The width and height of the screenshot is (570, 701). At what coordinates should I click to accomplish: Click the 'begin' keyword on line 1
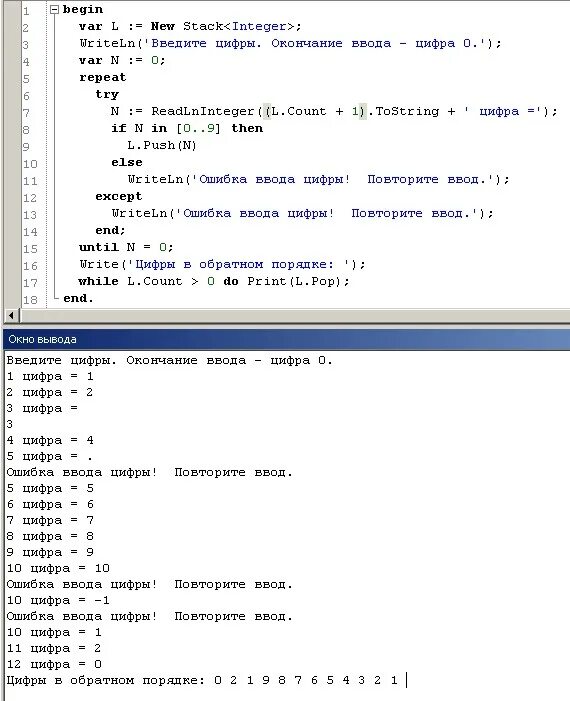click(83, 9)
